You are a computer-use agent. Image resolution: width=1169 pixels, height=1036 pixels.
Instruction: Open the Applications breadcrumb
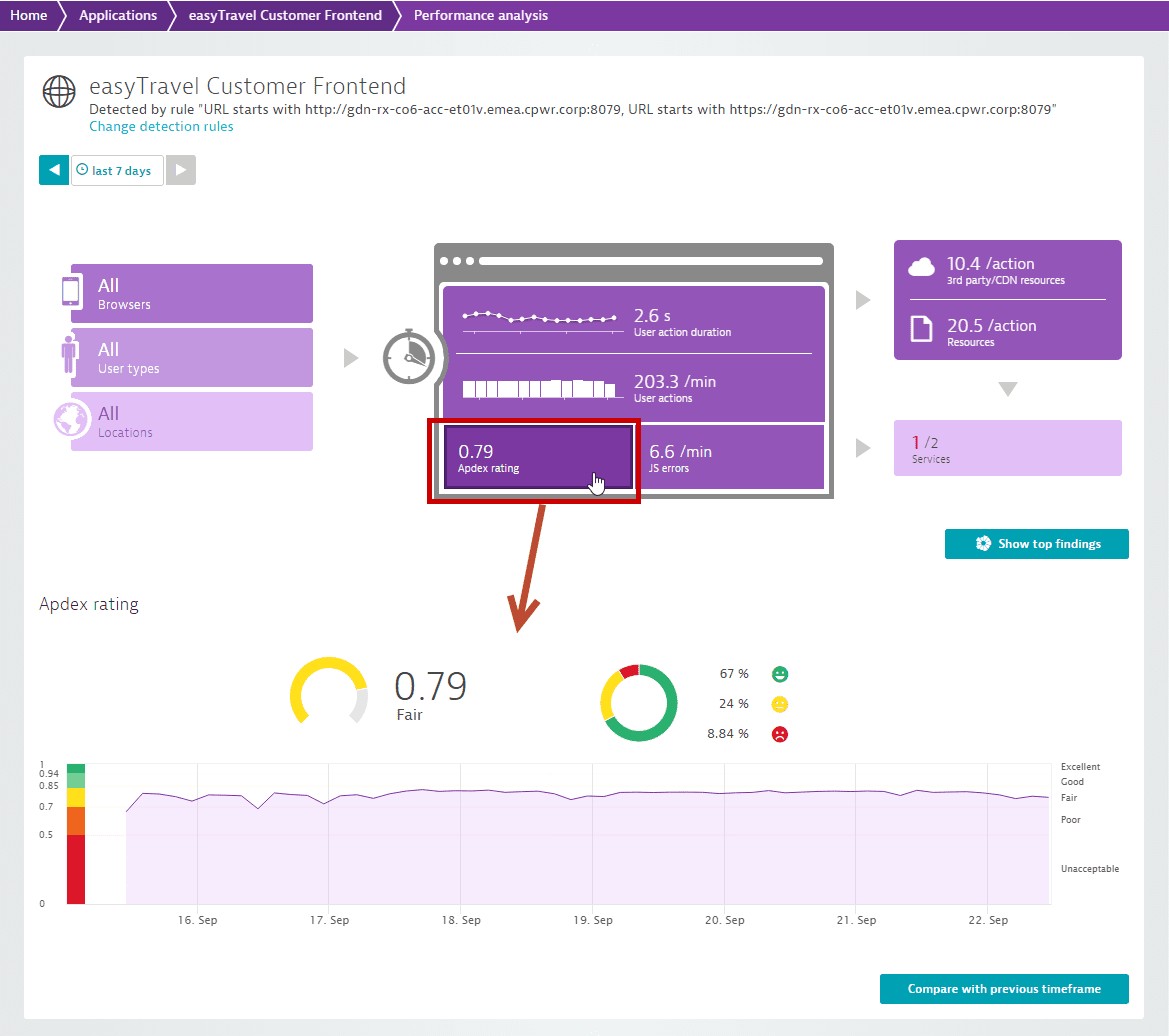point(118,16)
